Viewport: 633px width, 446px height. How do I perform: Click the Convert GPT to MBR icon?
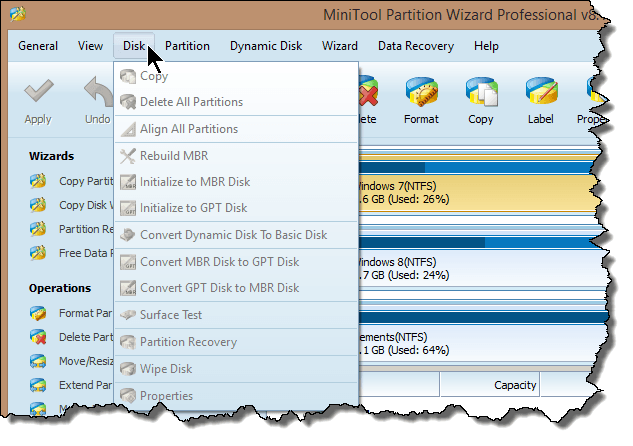pos(128,288)
